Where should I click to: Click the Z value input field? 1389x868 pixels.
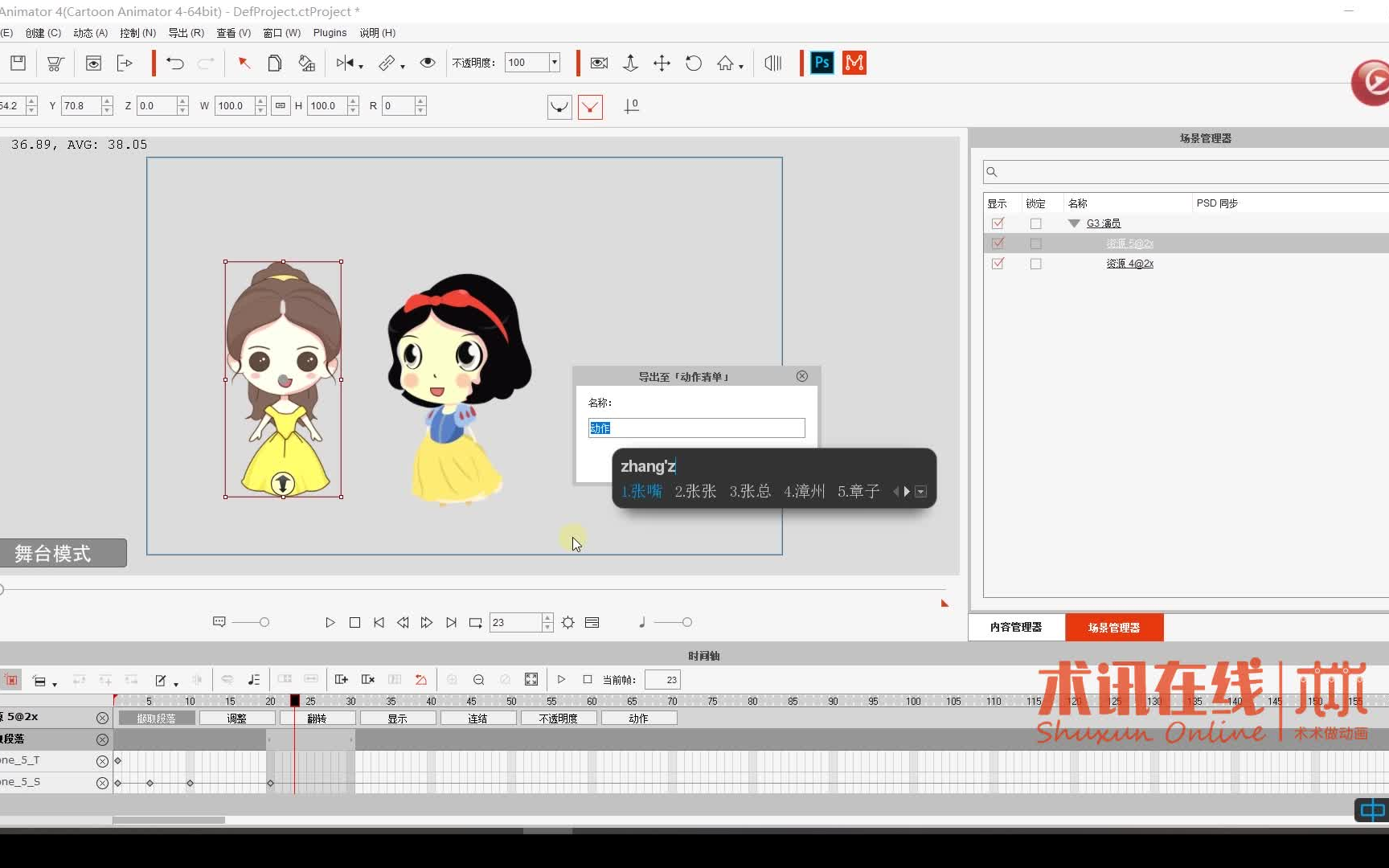pos(157,105)
